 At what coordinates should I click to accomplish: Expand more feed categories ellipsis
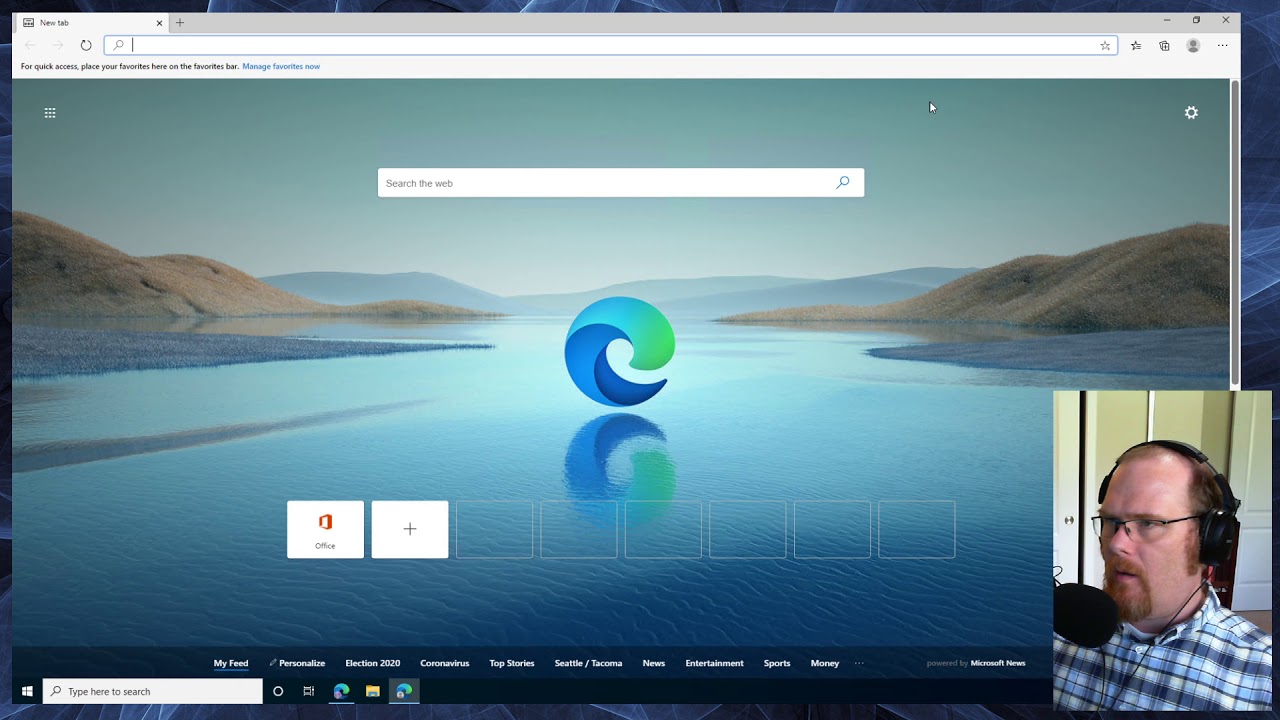click(x=858, y=663)
